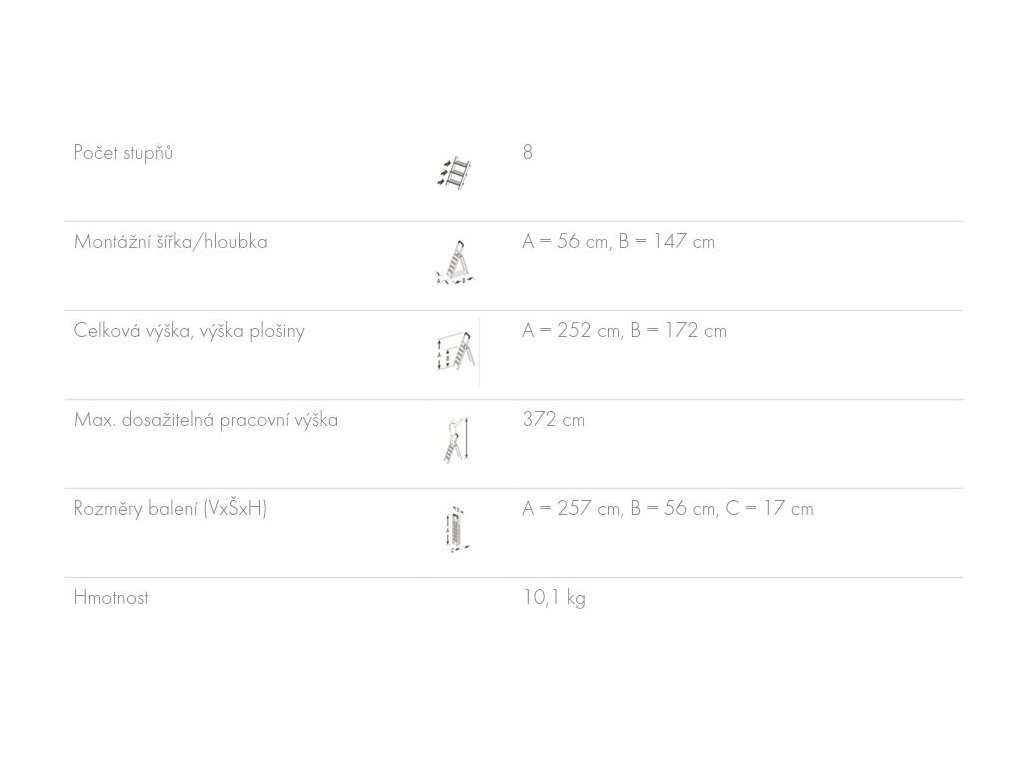Select the 'Počet stupňů' label
The width and height of the screenshot is (1024, 768).
pos(123,153)
